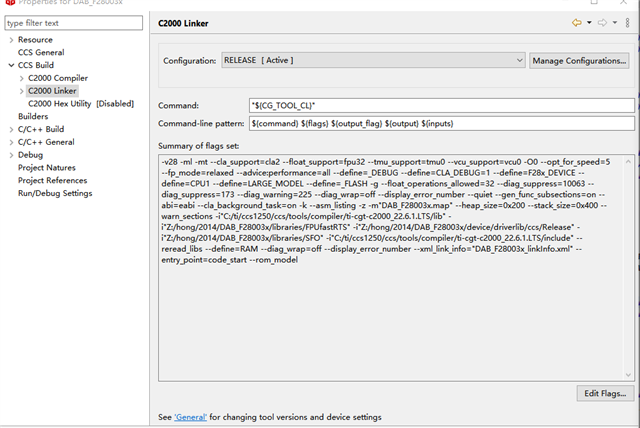This screenshot has height=428, width=640.
Task: Expand the C2000 Linker node
Action: [x=21, y=91]
